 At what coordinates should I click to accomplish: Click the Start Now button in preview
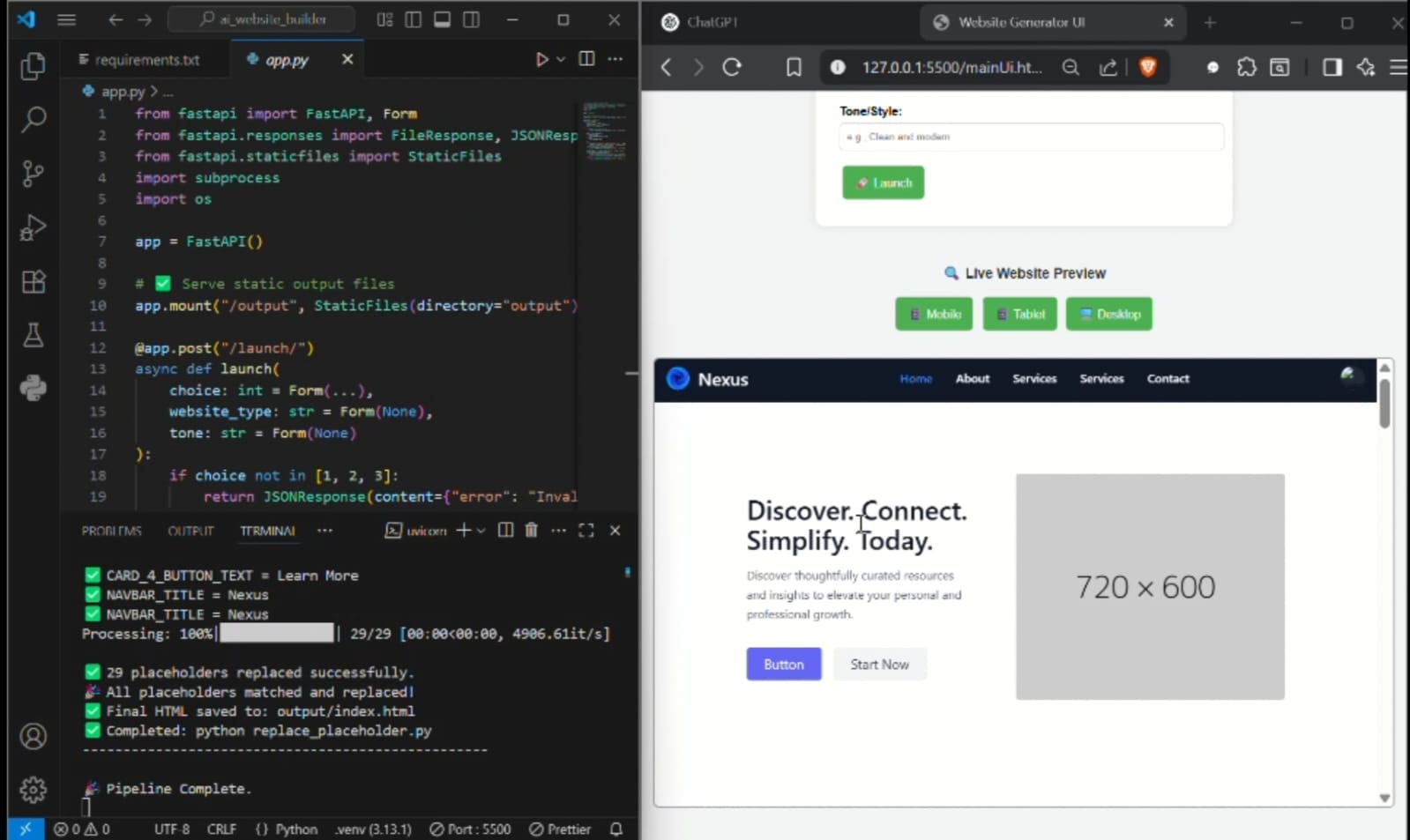click(x=879, y=664)
